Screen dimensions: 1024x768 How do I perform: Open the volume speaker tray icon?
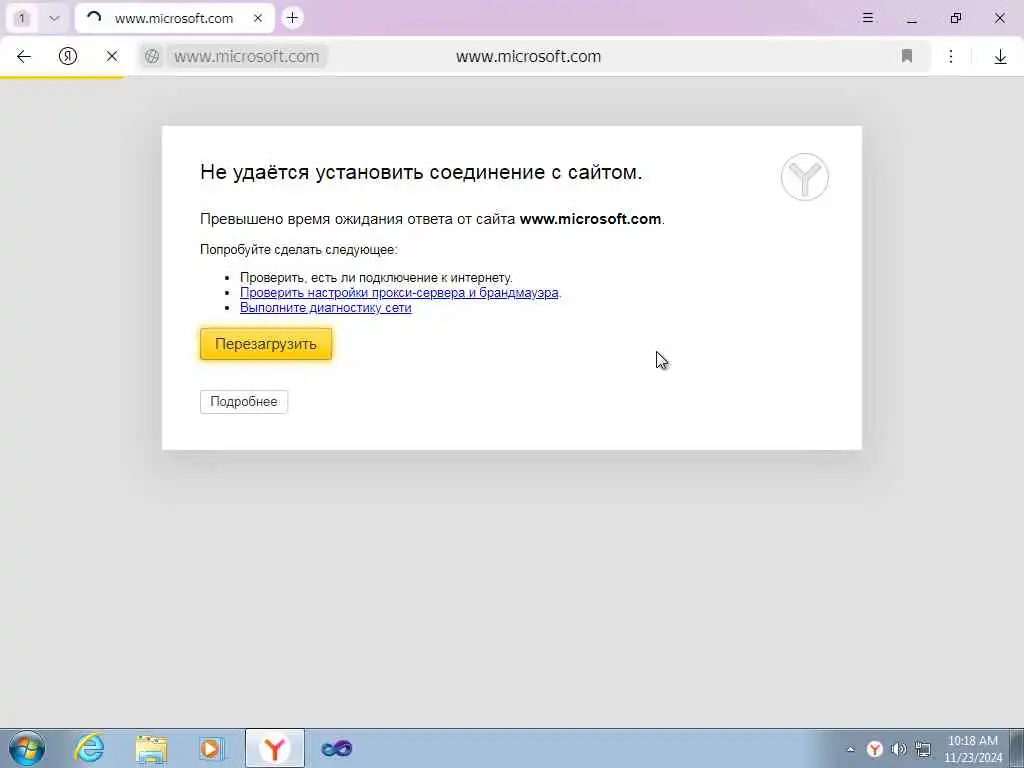pos(899,749)
